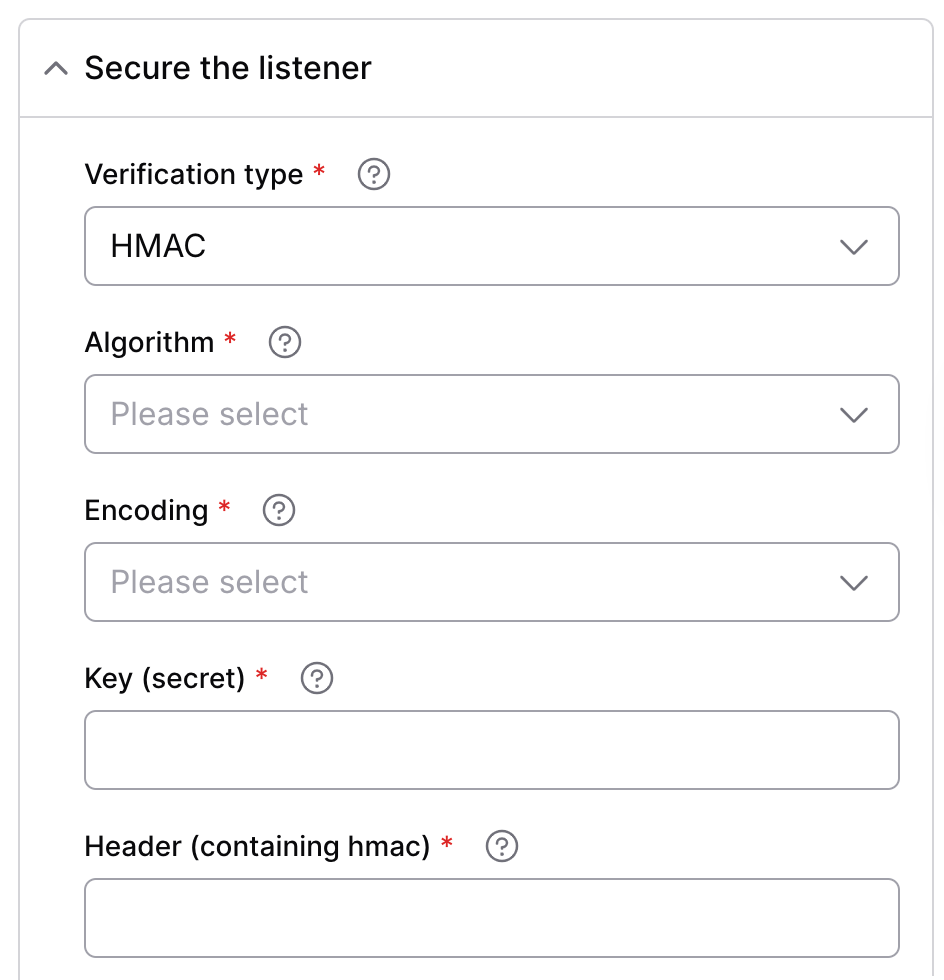Viewport: 944px width, 980px height.
Task: Open the Verification type HMAC dropdown
Action: tap(492, 246)
